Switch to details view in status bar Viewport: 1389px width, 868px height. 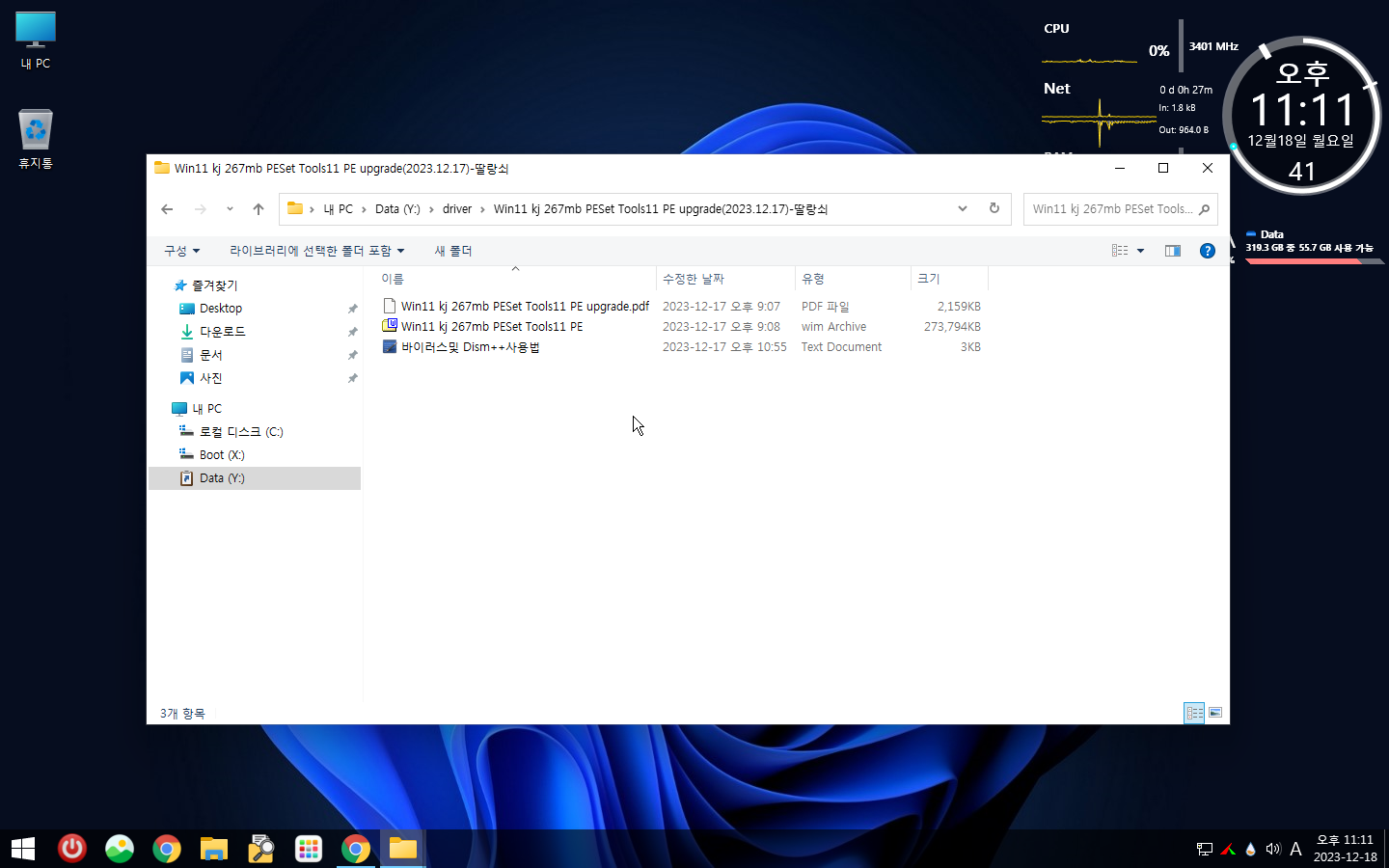pos(1194,713)
